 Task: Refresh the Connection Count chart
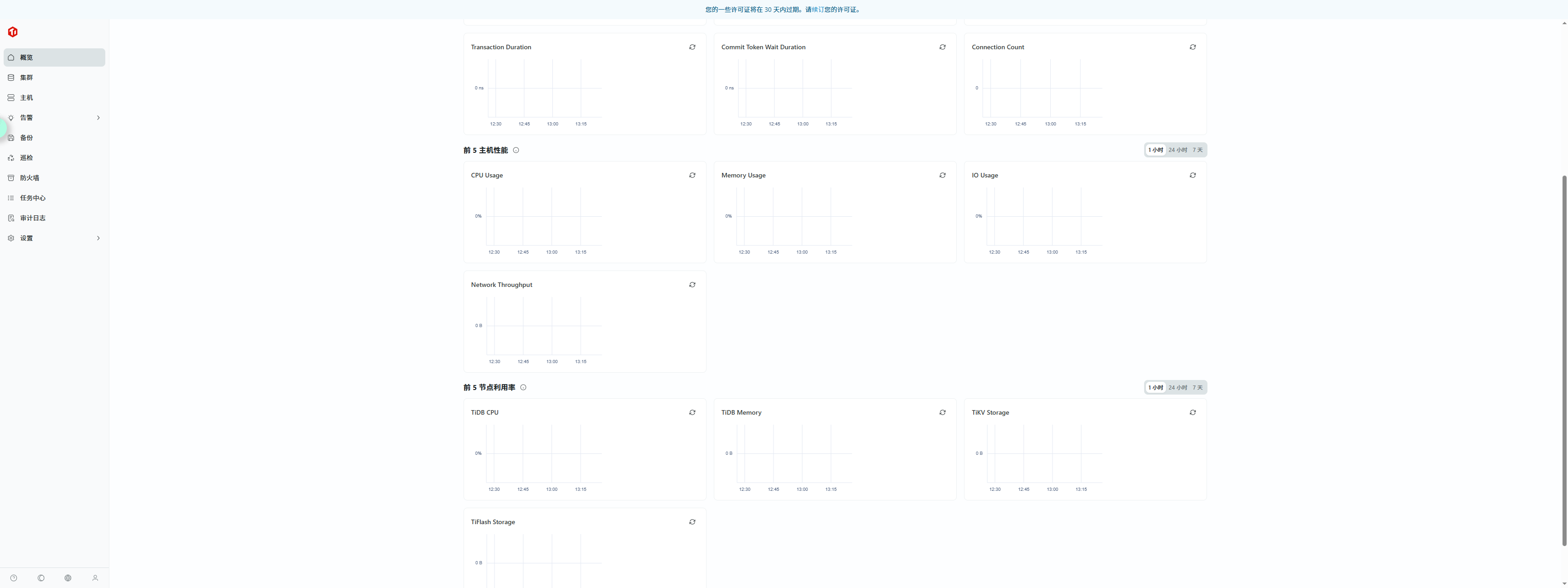tap(1192, 47)
